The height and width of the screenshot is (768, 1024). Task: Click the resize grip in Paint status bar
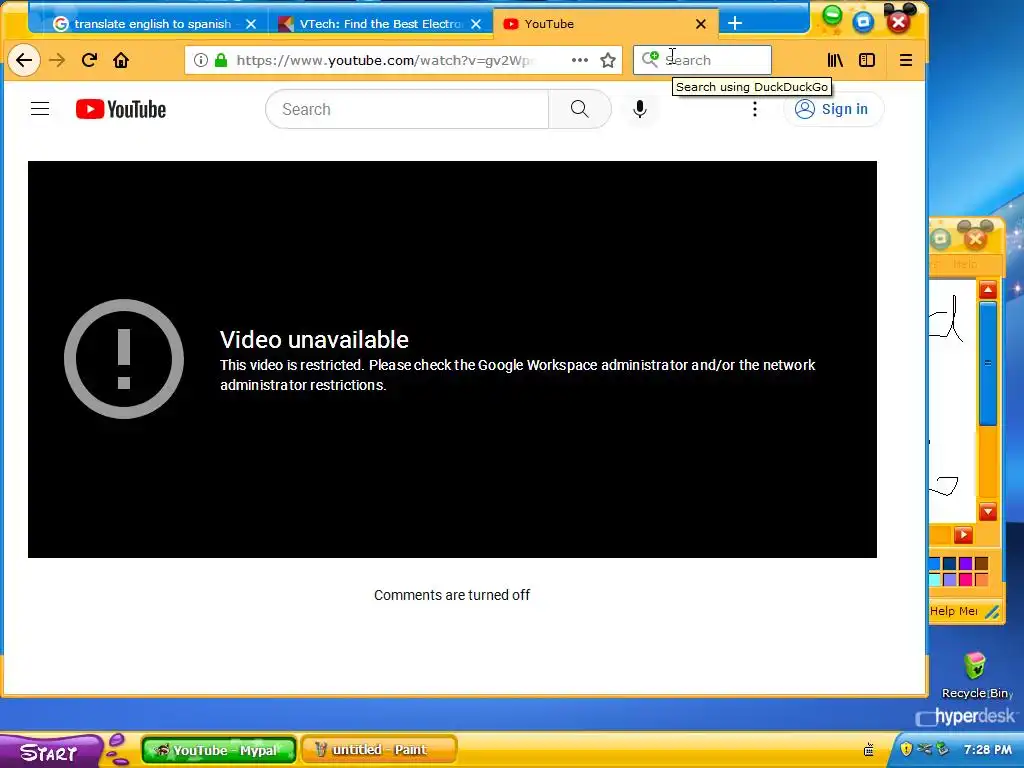[x=992, y=612]
